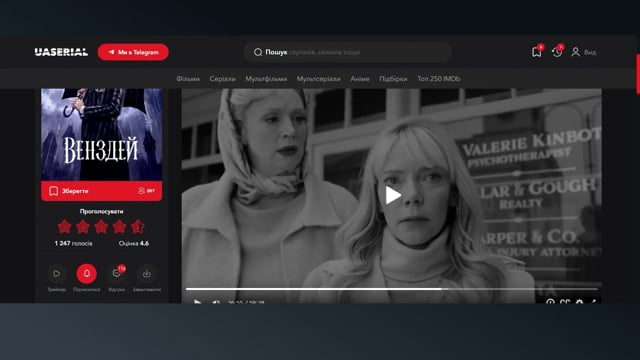
Task: Click the Завантажити download icon
Action: pos(147,273)
